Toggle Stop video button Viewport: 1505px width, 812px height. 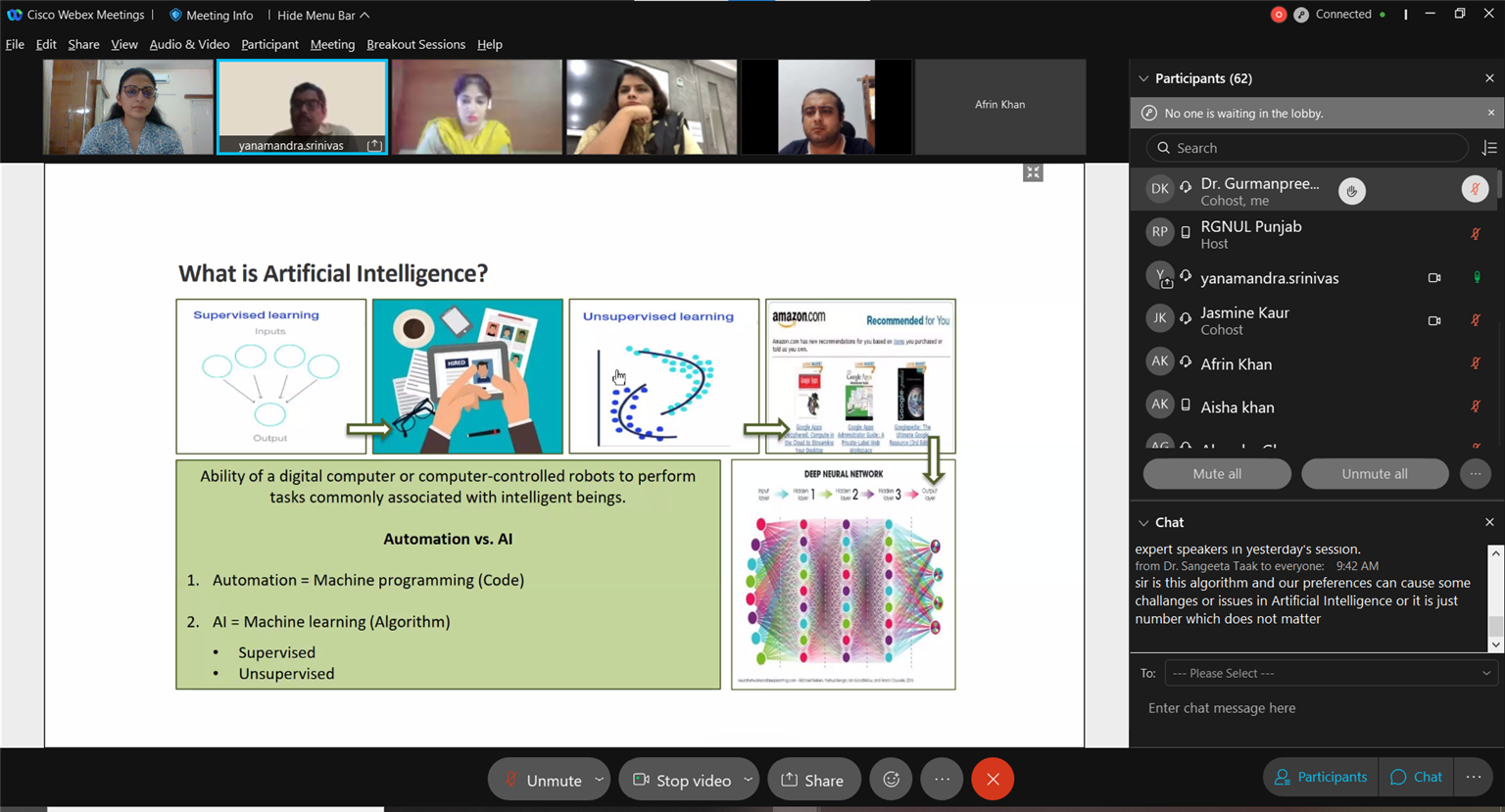click(683, 780)
